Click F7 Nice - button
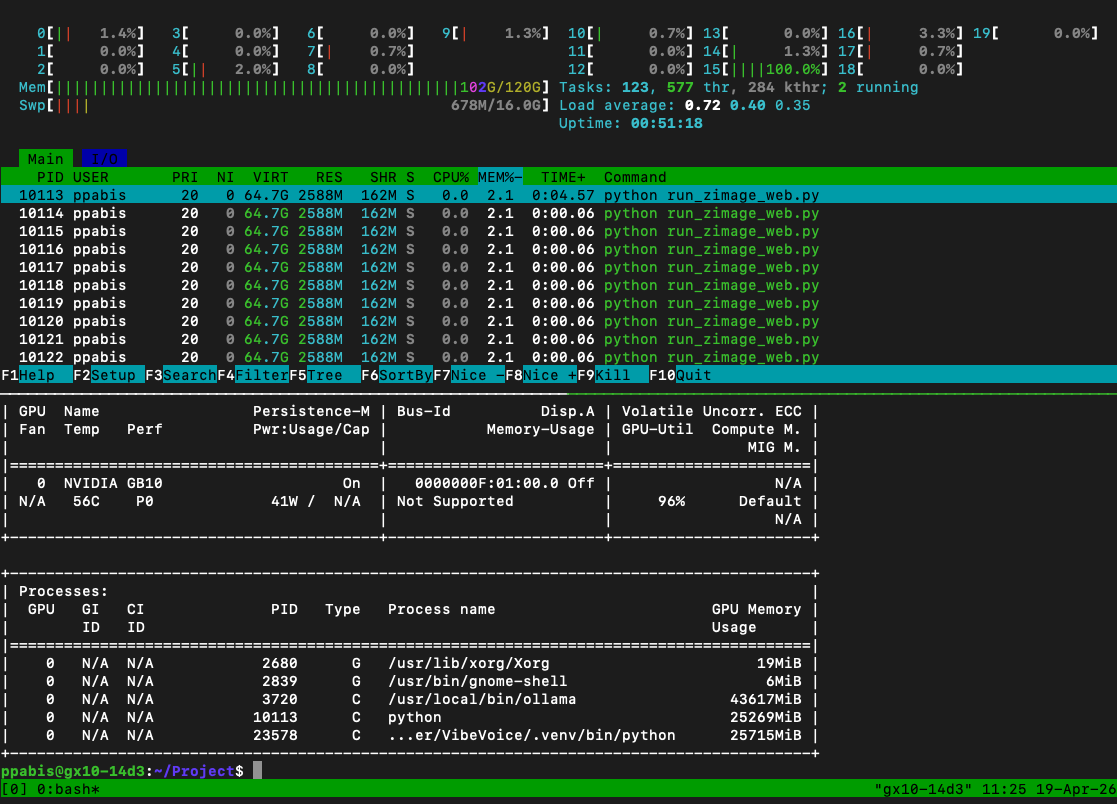 [x=477, y=375]
